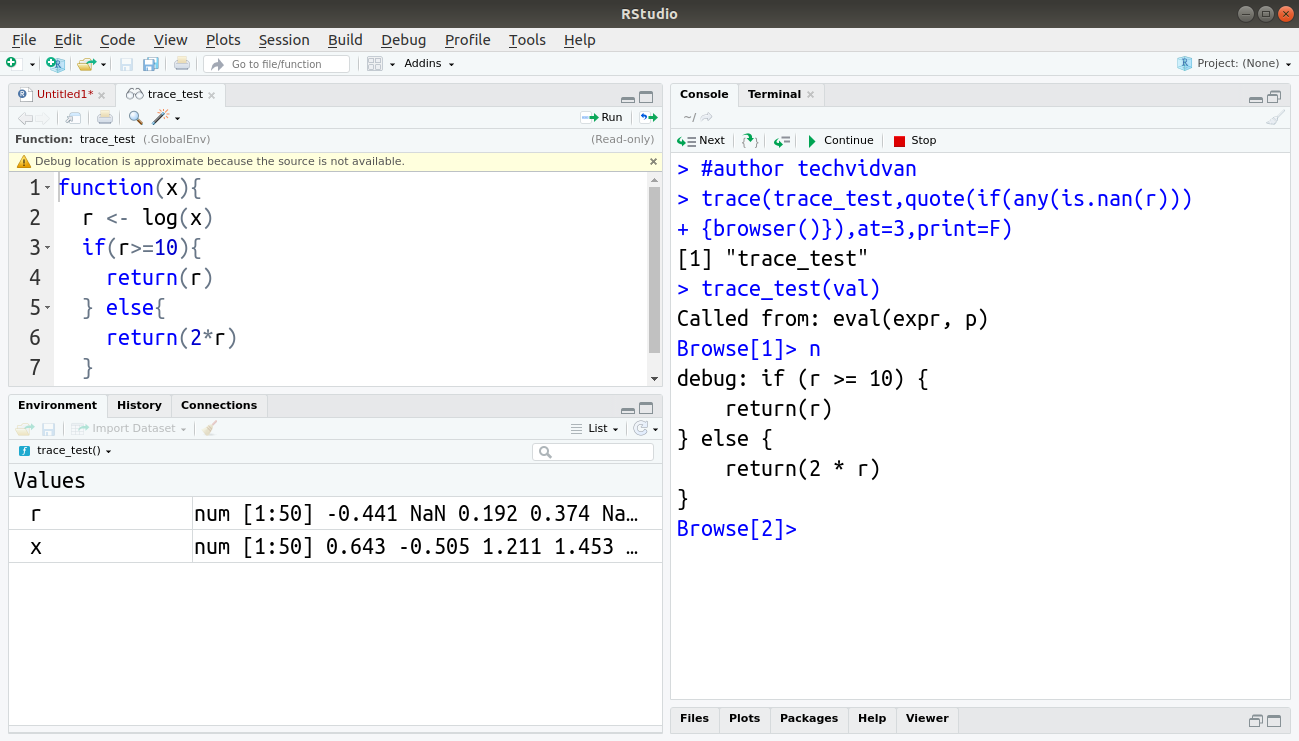Click the Continue debug button
The image size is (1299, 741).
(x=840, y=141)
